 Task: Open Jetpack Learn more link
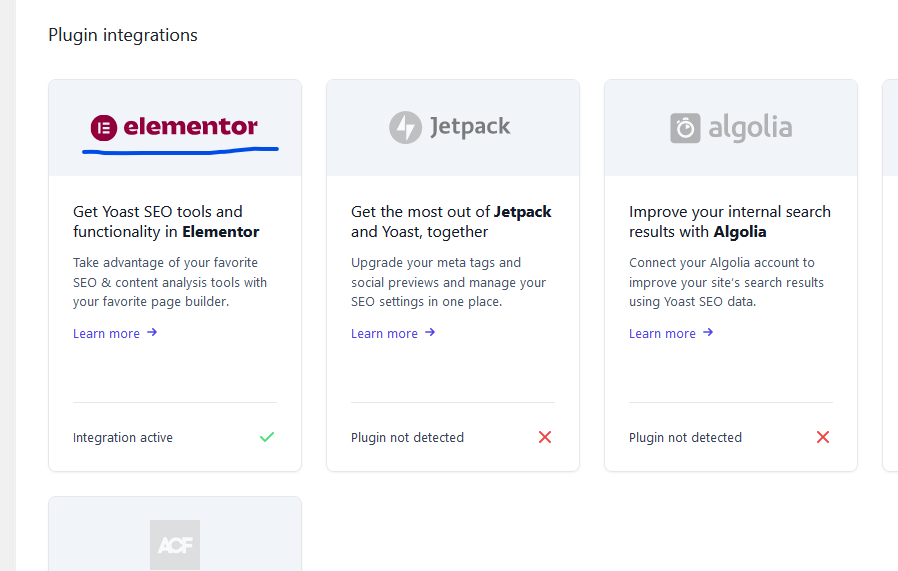(384, 333)
